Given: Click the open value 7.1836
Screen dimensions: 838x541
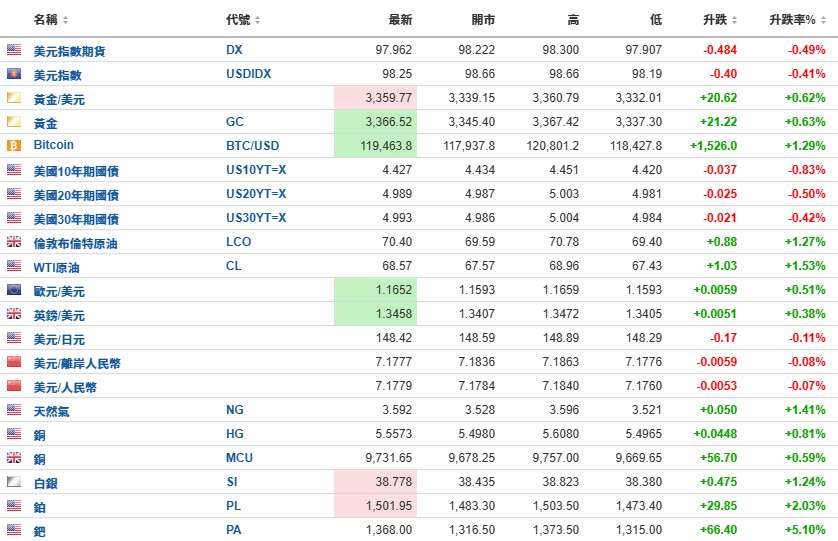Looking at the screenshot, I should point(476,362).
